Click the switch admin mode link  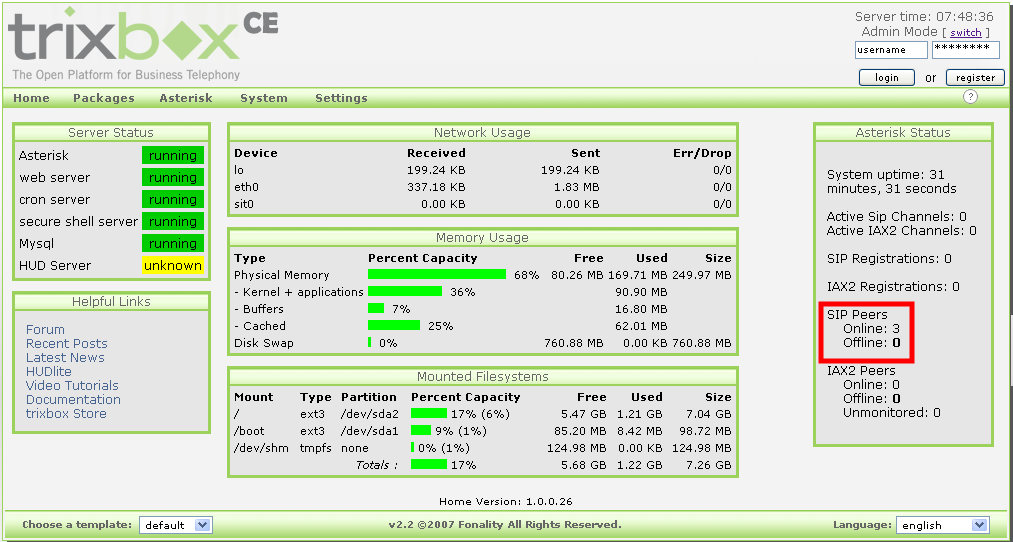click(966, 32)
